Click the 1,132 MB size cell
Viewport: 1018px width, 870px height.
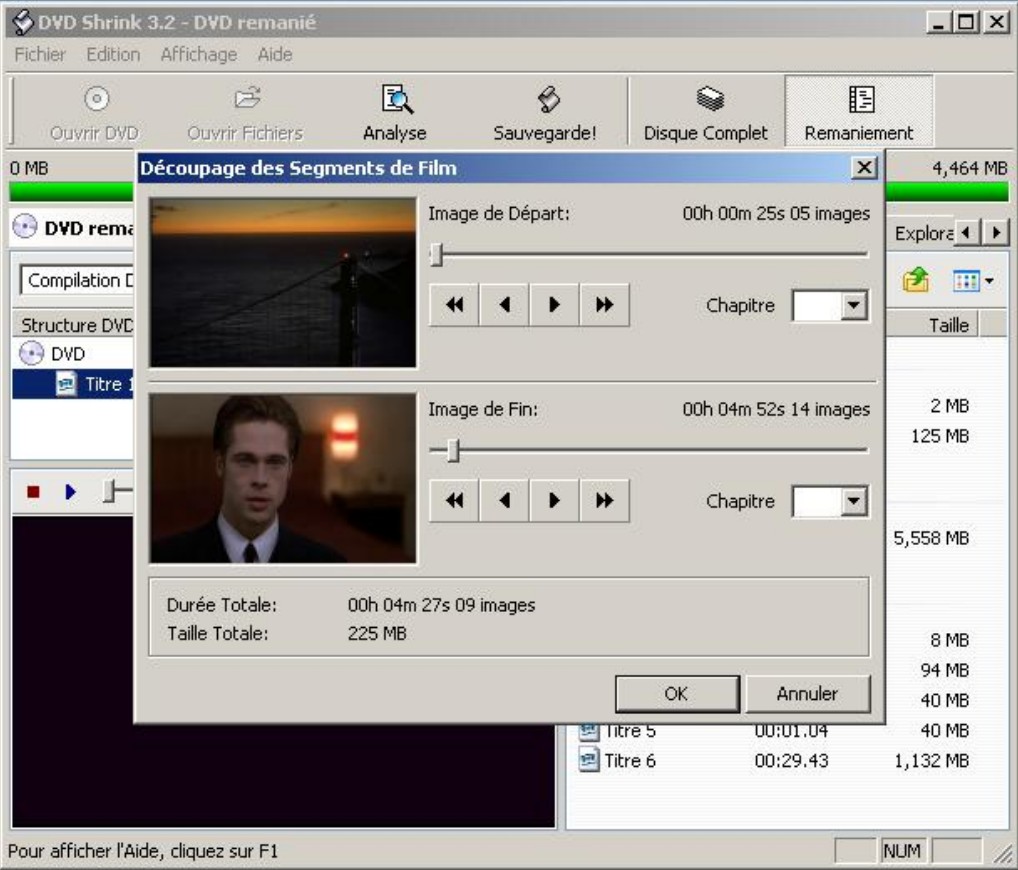click(931, 760)
